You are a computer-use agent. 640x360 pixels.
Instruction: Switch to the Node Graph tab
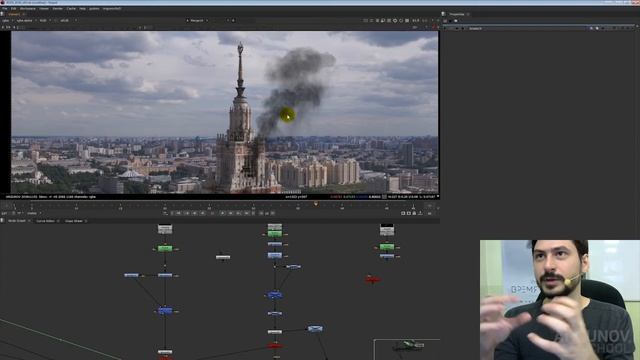click(17, 221)
